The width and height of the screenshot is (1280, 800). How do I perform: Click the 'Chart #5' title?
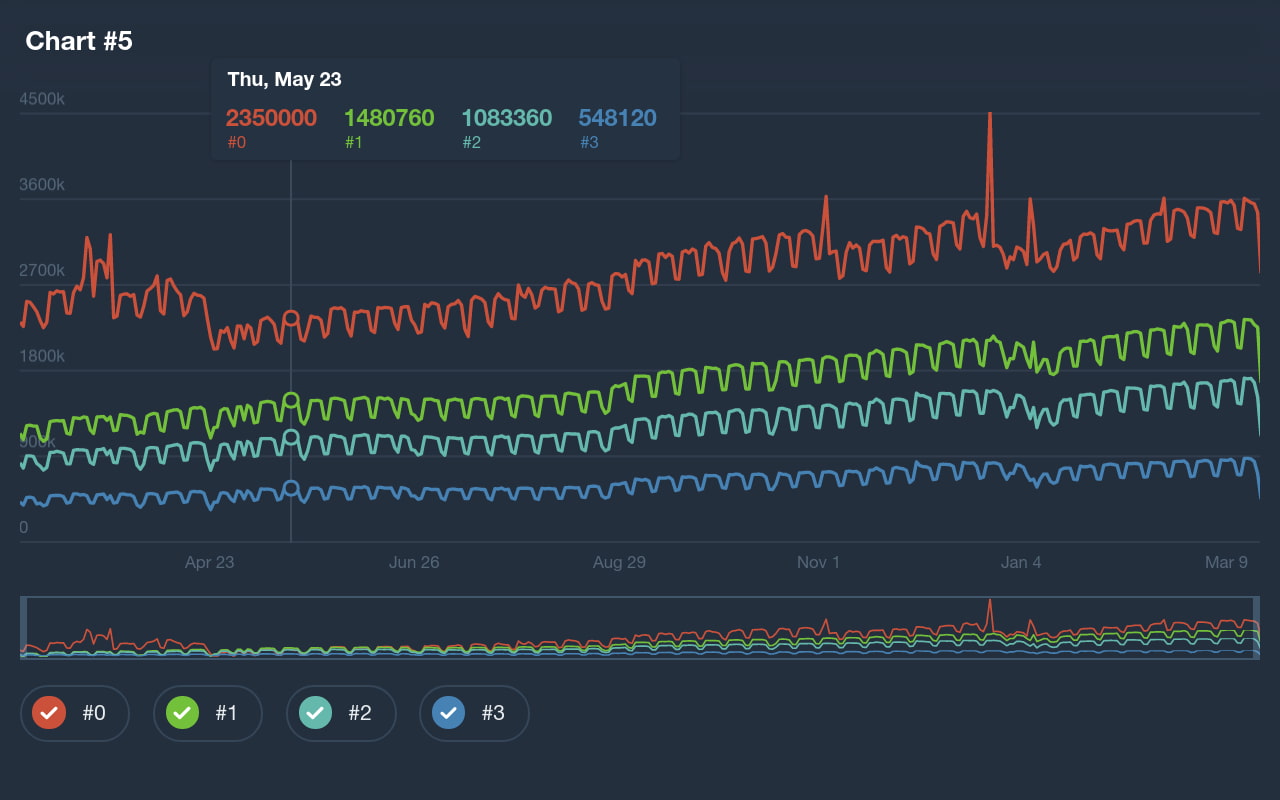pyautogui.click(x=79, y=41)
